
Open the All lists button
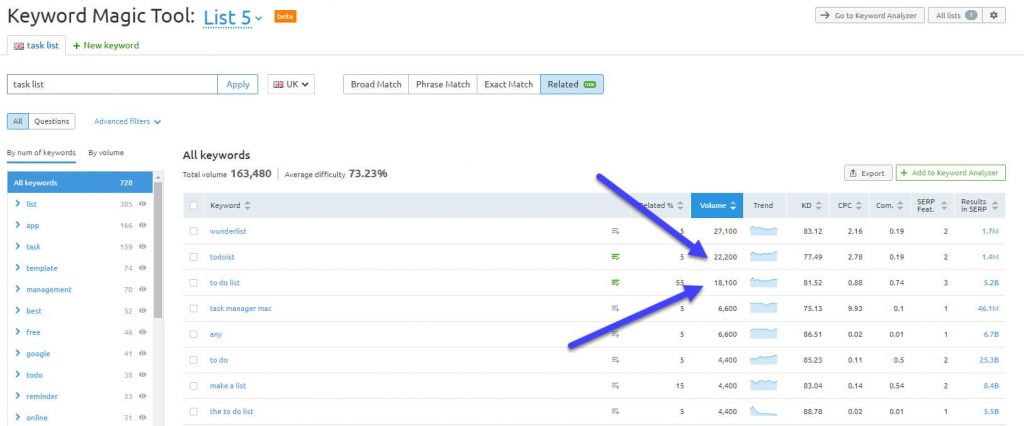(955, 15)
